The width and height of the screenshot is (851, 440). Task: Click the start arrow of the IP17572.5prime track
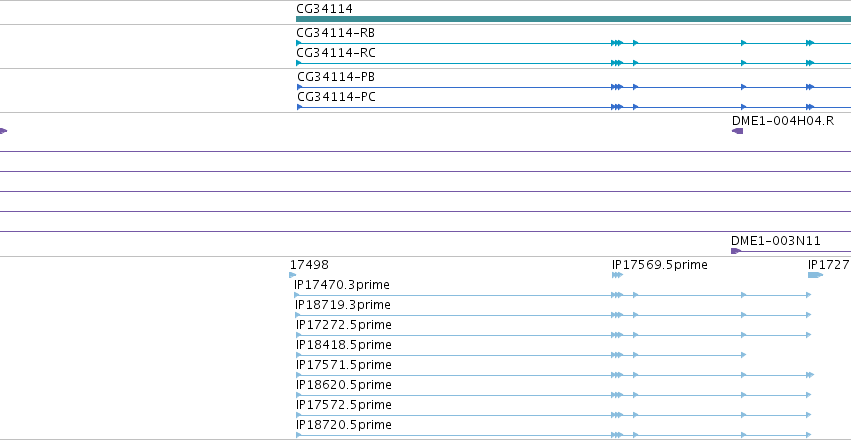[x=299, y=415]
